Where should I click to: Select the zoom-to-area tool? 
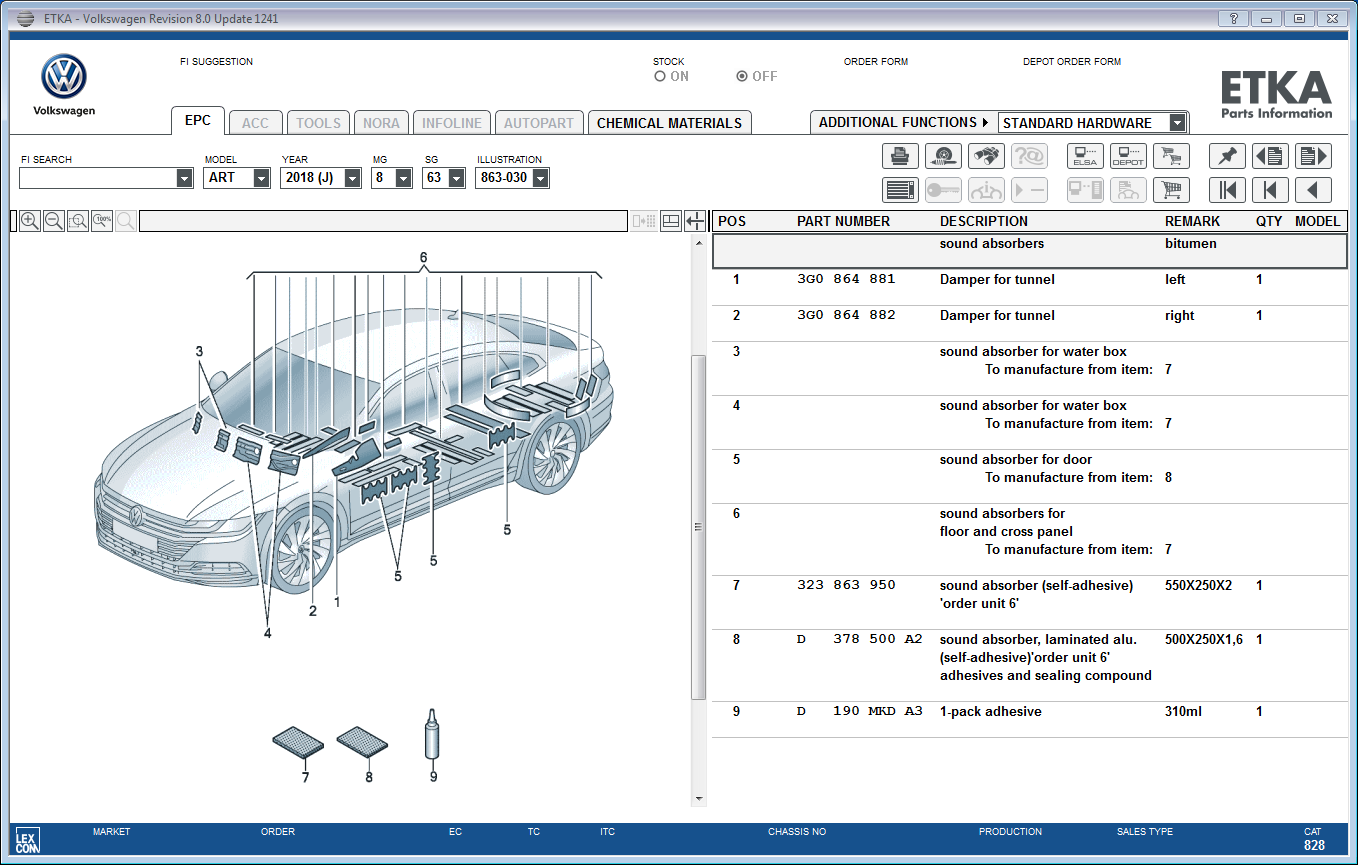pos(78,221)
